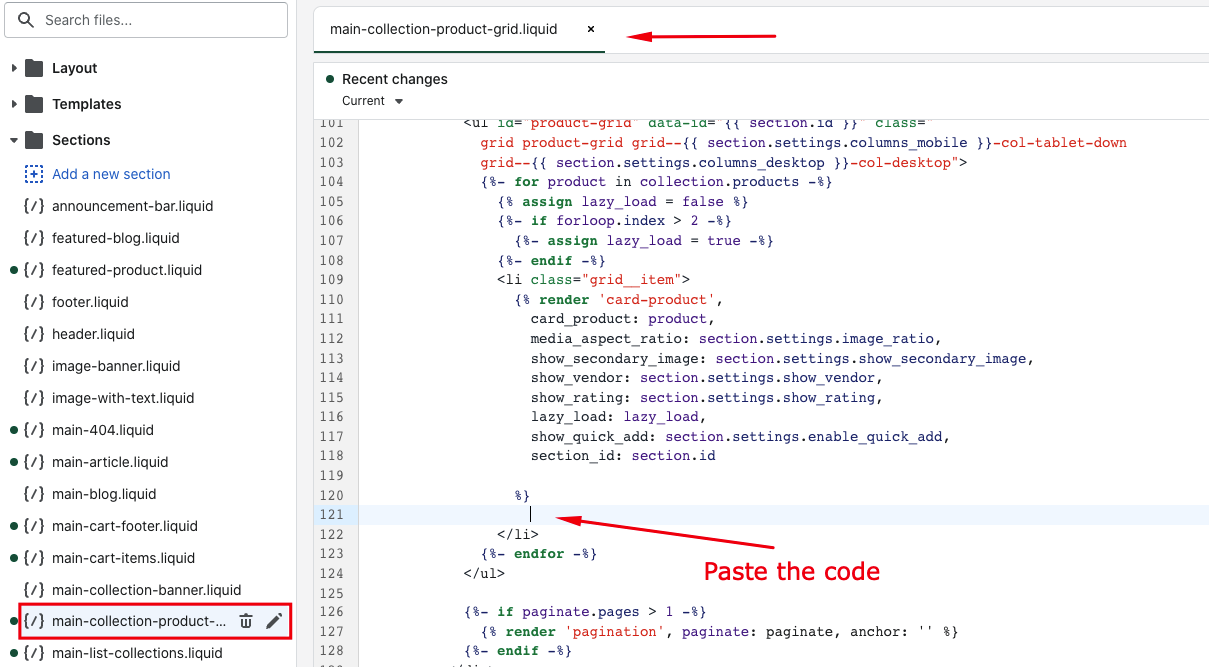This screenshot has height=667, width=1209.
Task: Open header.liquid in the file list
Action: [93, 334]
